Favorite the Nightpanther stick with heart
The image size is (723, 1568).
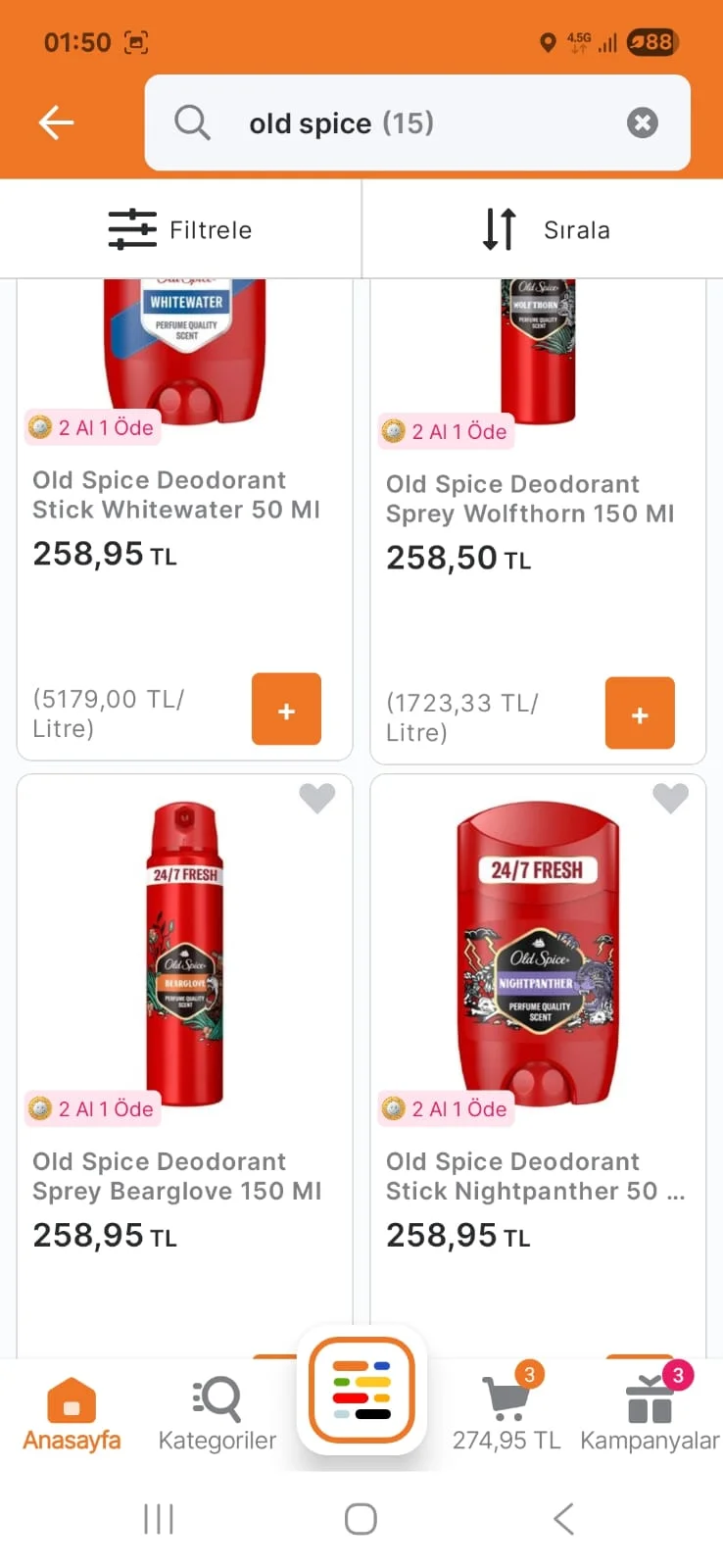point(670,798)
